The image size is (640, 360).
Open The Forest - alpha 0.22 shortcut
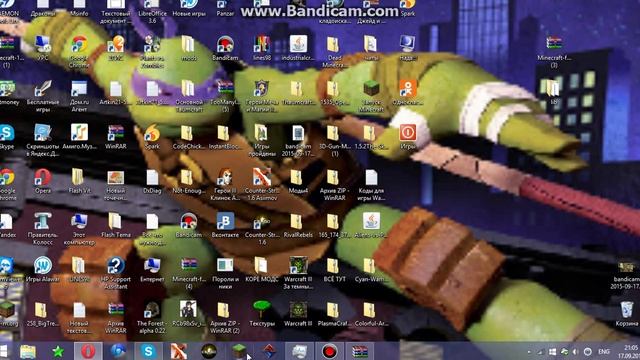point(152,318)
